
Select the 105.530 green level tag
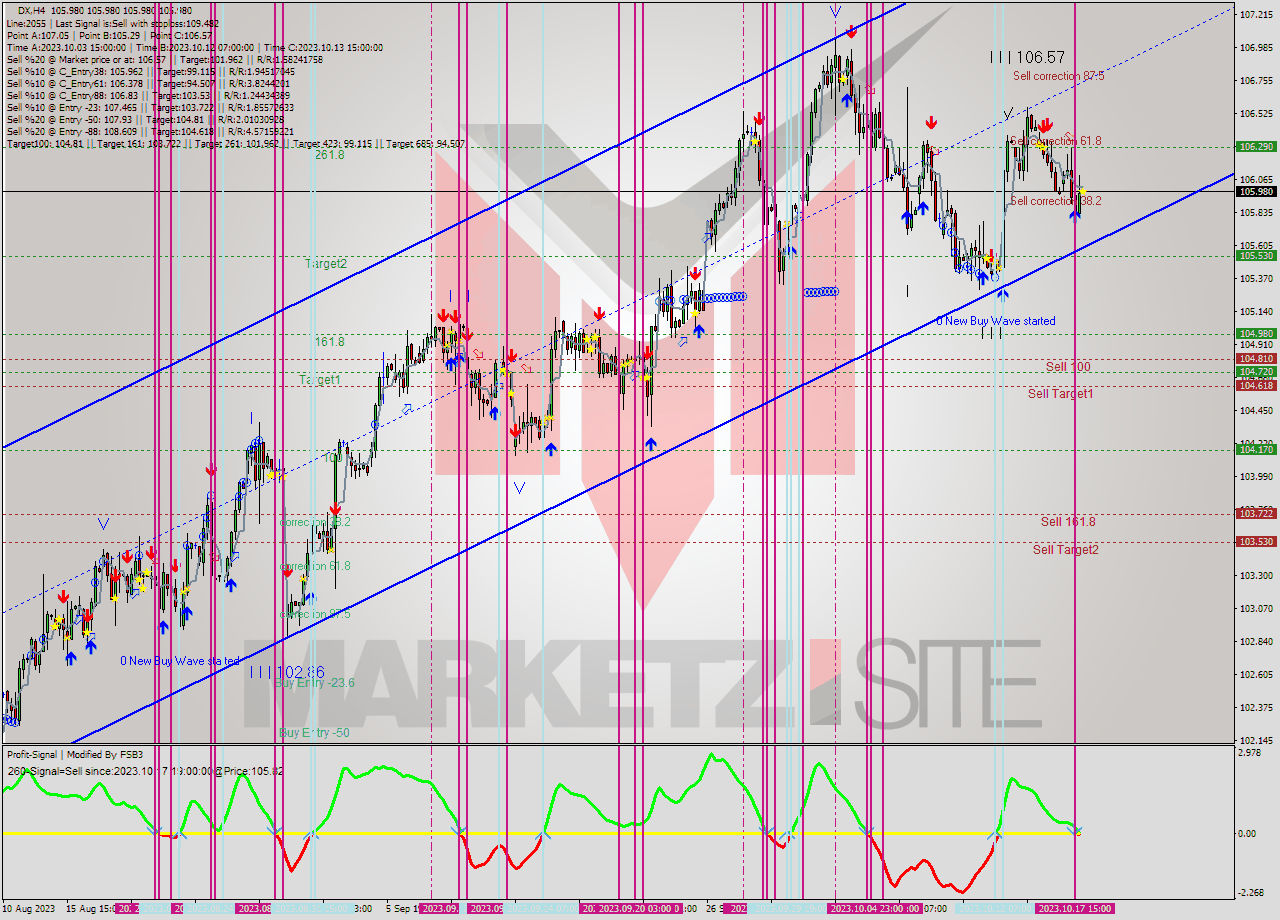(x=1256, y=256)
